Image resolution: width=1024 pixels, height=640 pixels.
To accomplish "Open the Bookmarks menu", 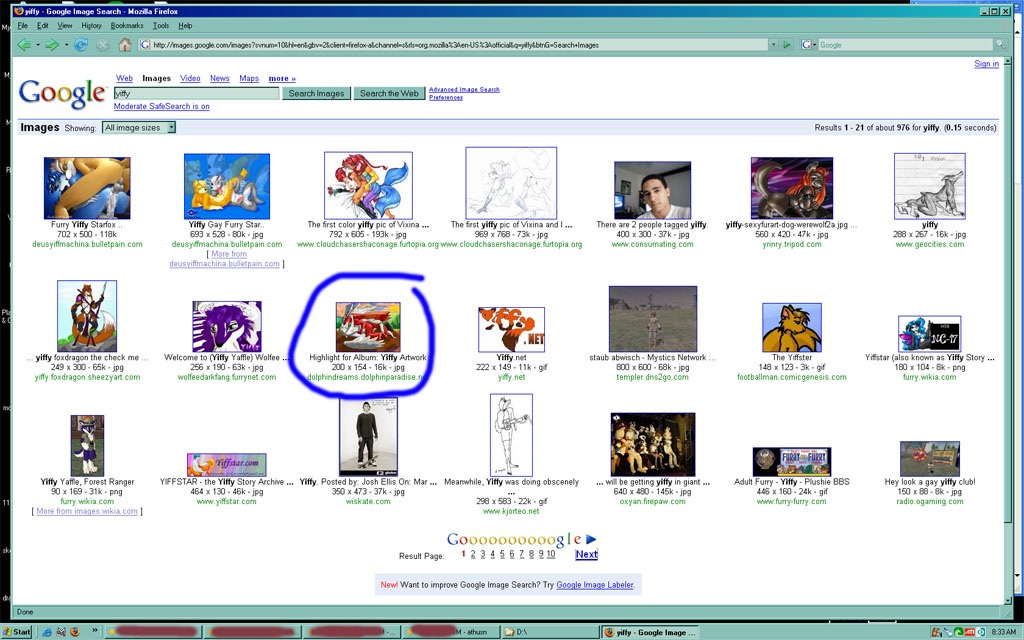I will (127, 25).
